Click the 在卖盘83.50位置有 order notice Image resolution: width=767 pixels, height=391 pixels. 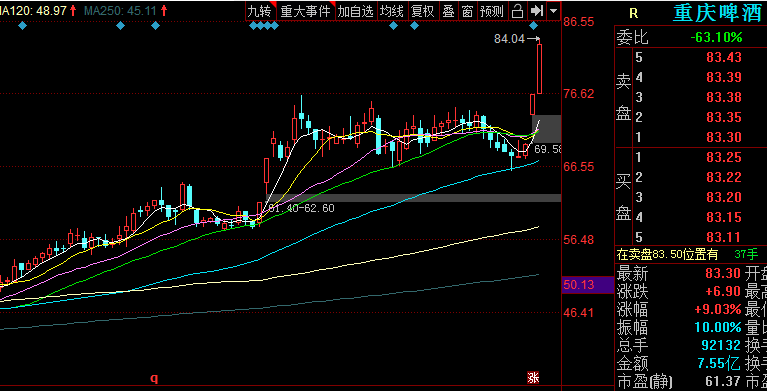click(667, 254)
